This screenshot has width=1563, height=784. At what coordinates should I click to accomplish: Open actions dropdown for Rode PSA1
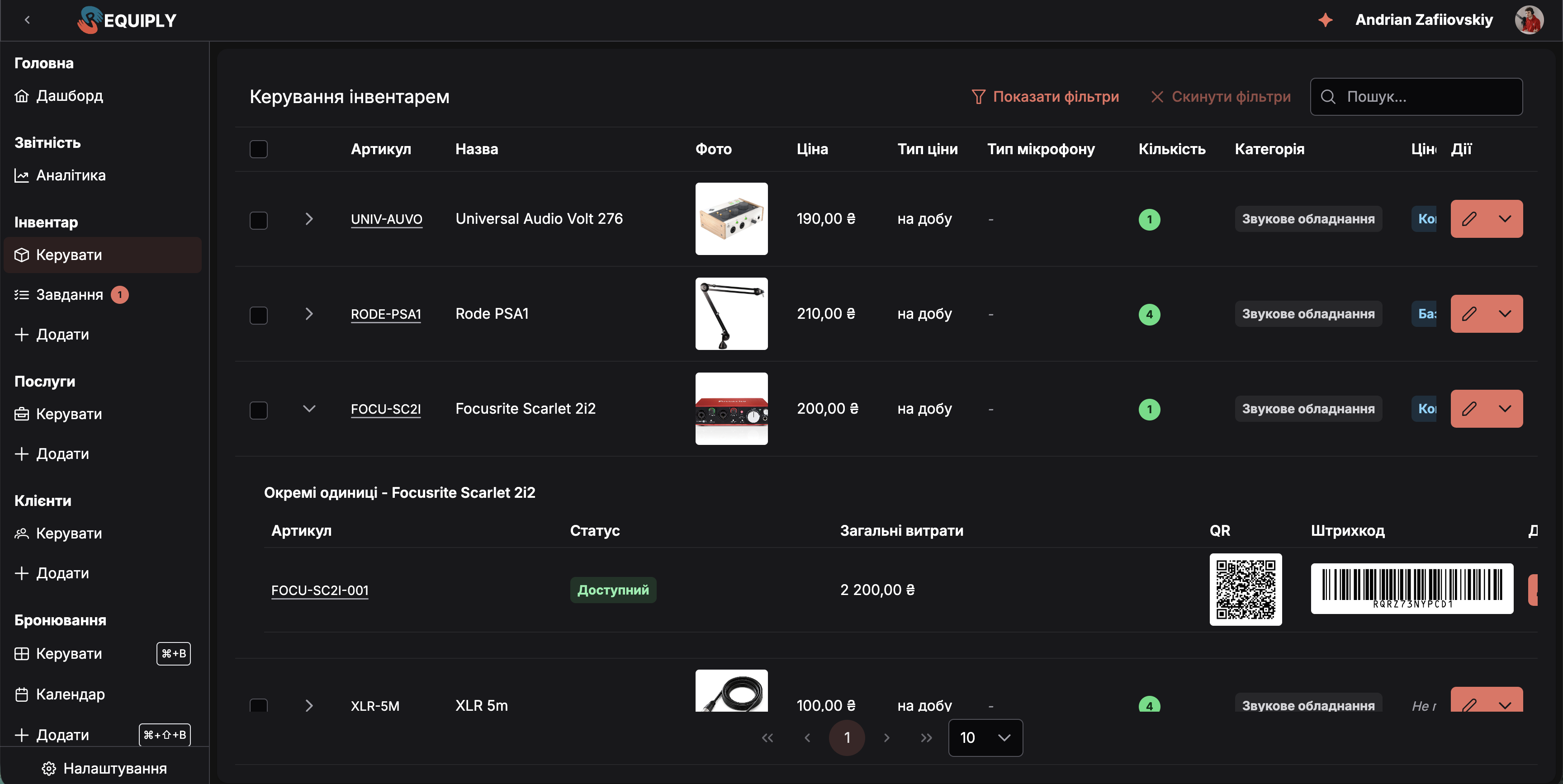1505,314
